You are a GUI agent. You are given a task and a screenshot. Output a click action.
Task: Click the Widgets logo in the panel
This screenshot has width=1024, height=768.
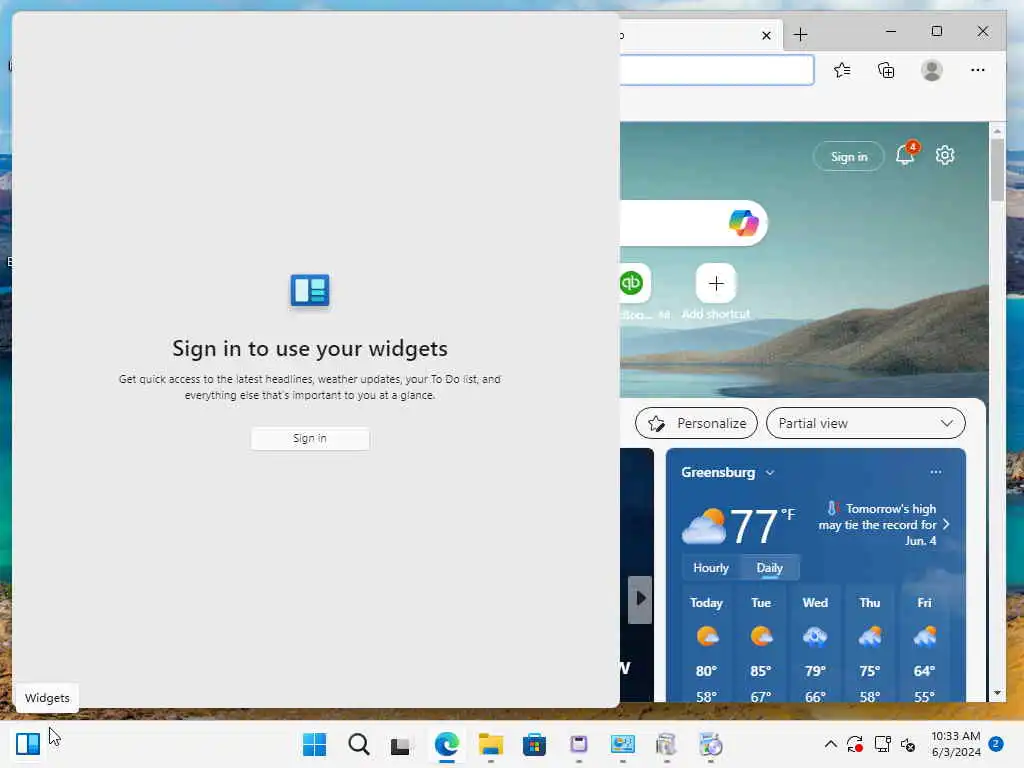[310, 291]
